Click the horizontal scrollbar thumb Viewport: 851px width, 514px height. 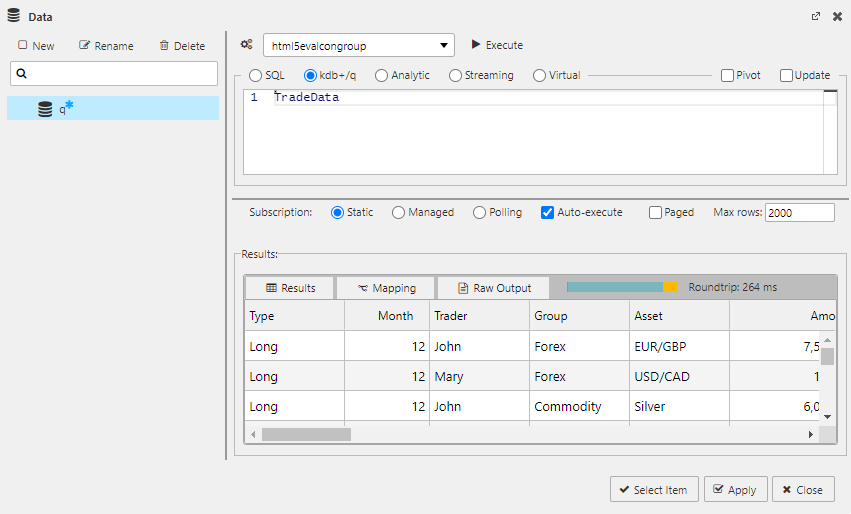tap(306, 434)
